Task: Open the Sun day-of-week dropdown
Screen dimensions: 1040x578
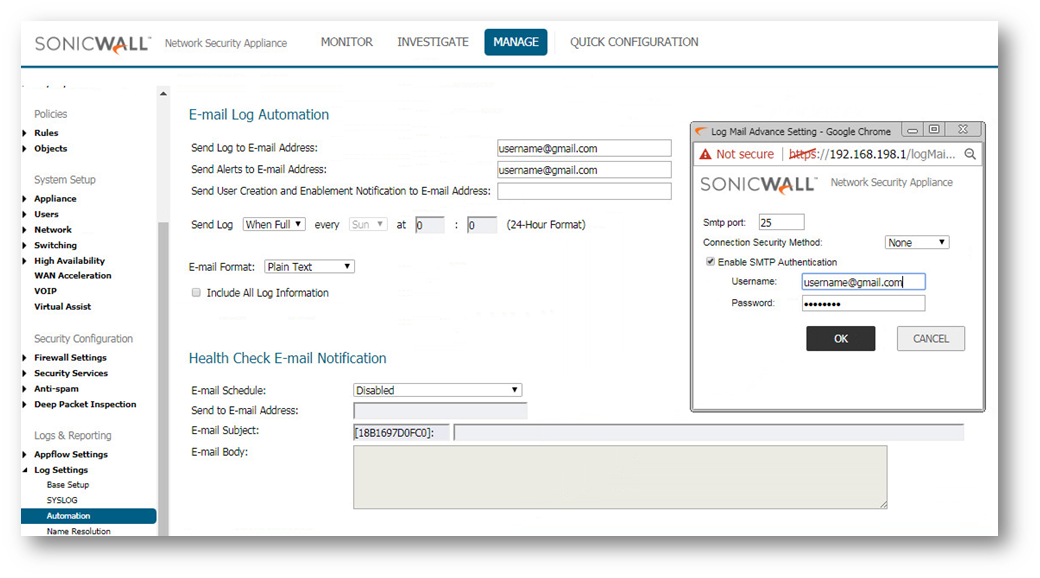Action: coord(367,224)
